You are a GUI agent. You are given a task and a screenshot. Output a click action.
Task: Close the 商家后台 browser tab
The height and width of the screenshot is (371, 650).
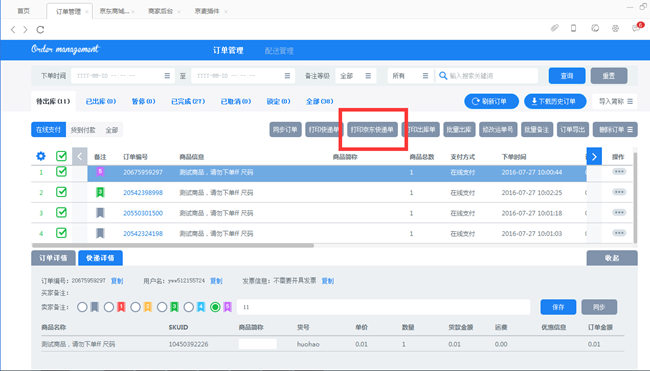point(179,12)
